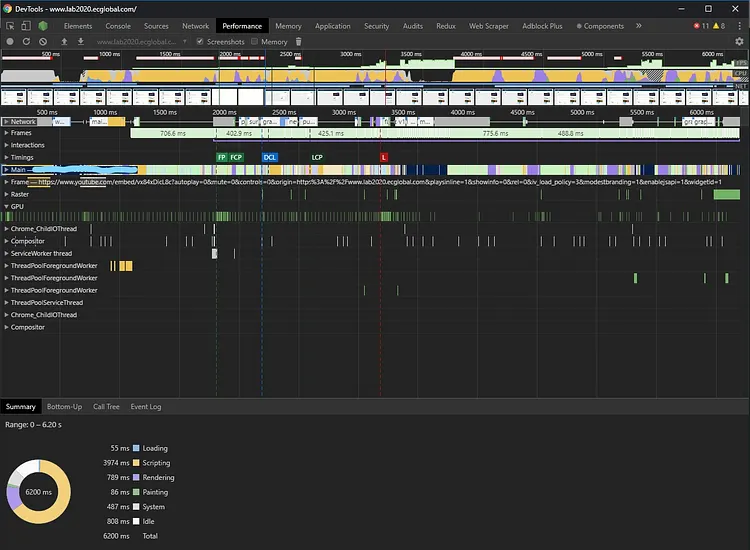750x550 pixels.
Task: Click the red error count indicator
Action: [x=701, y=26]
